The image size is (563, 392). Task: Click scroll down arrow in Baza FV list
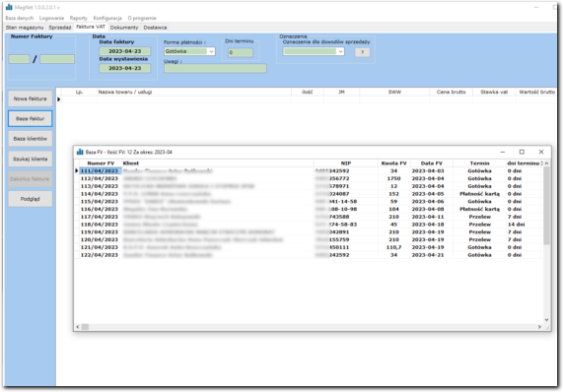click(x=546, y=319)
